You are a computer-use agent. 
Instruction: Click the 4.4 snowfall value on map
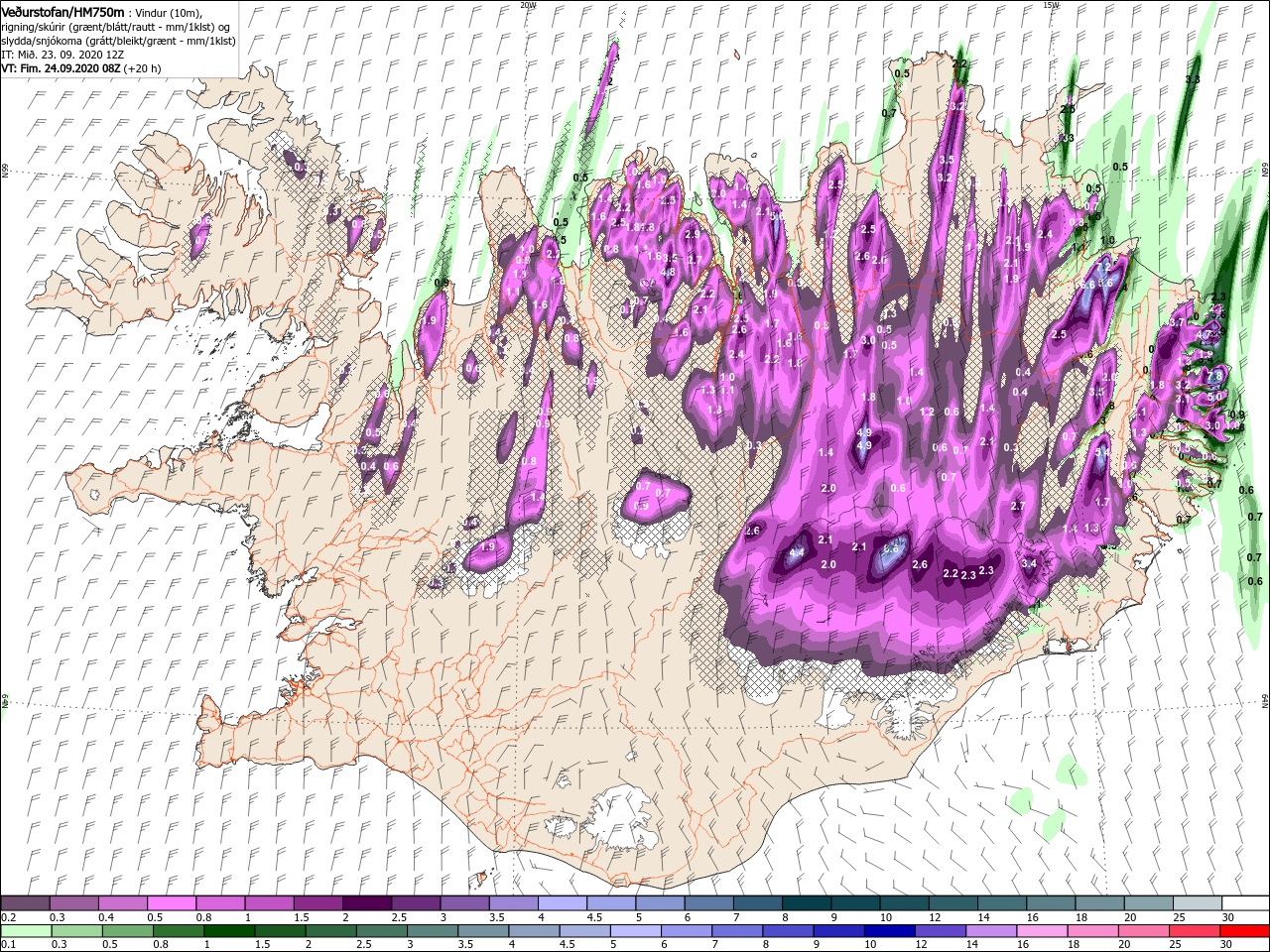tap(797, 553)
